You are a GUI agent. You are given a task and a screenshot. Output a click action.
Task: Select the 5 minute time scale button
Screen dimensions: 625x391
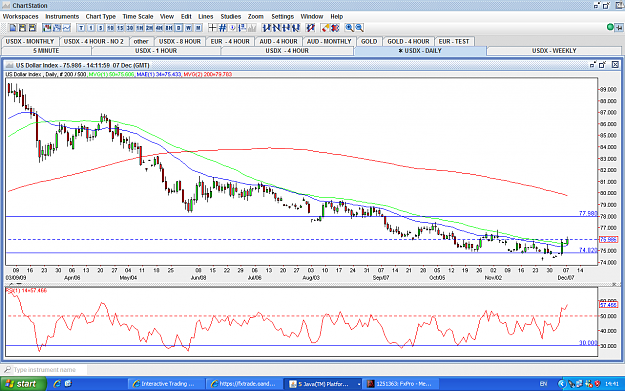[x=100, y=28]
